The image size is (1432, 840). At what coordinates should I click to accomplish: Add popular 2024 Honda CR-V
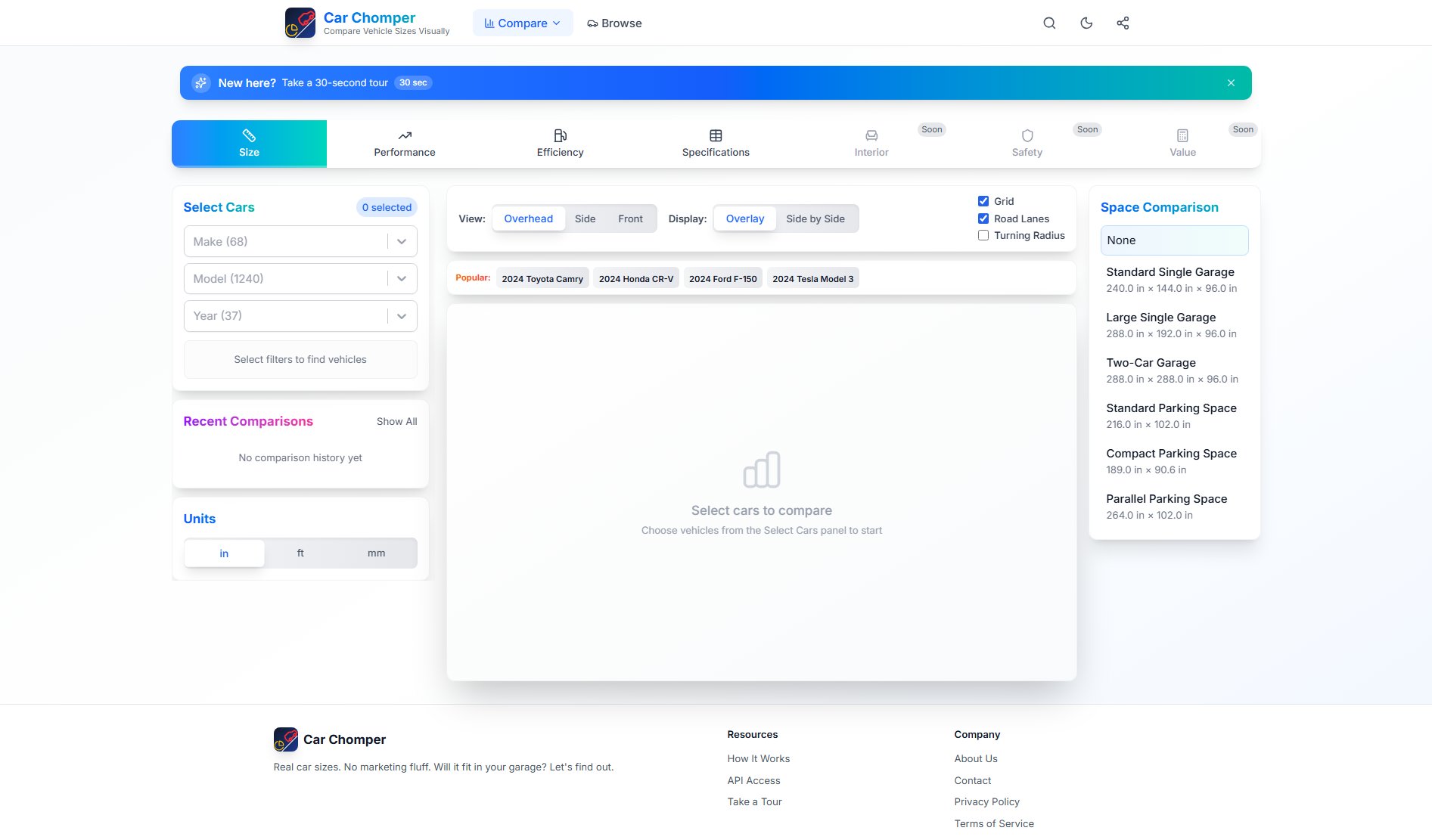636,279
